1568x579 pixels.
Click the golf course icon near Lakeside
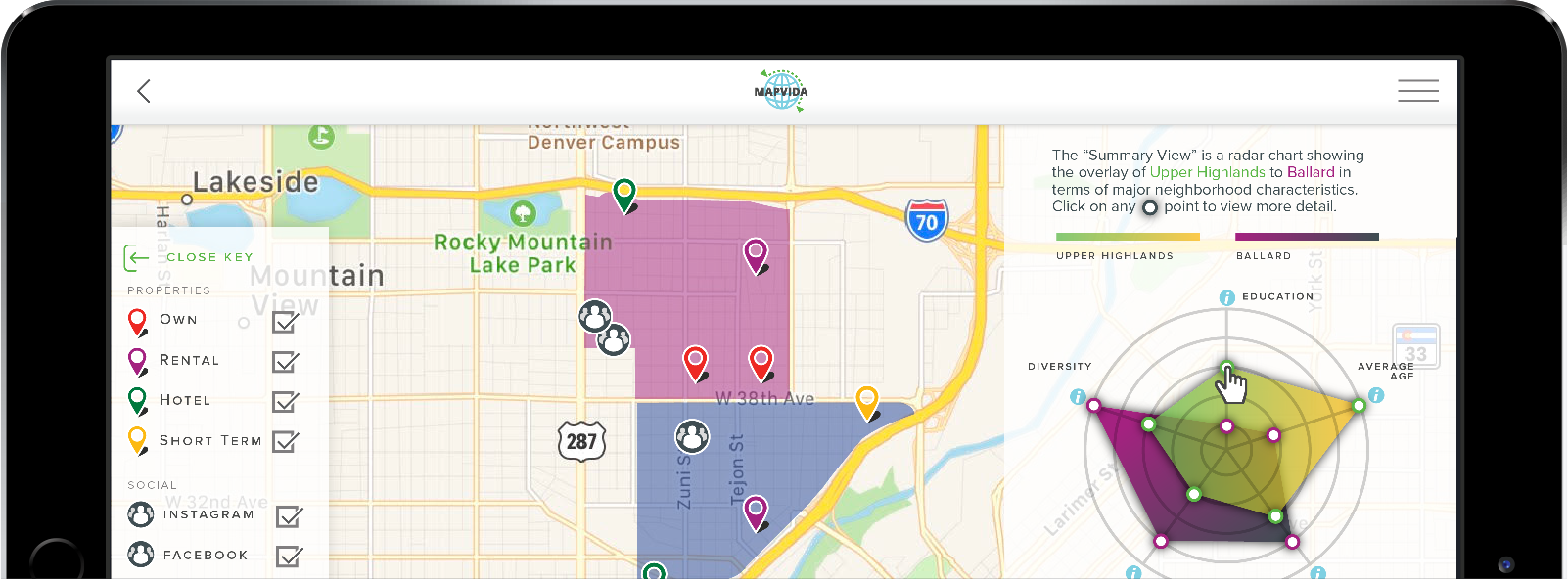click(x=321, y=136)
